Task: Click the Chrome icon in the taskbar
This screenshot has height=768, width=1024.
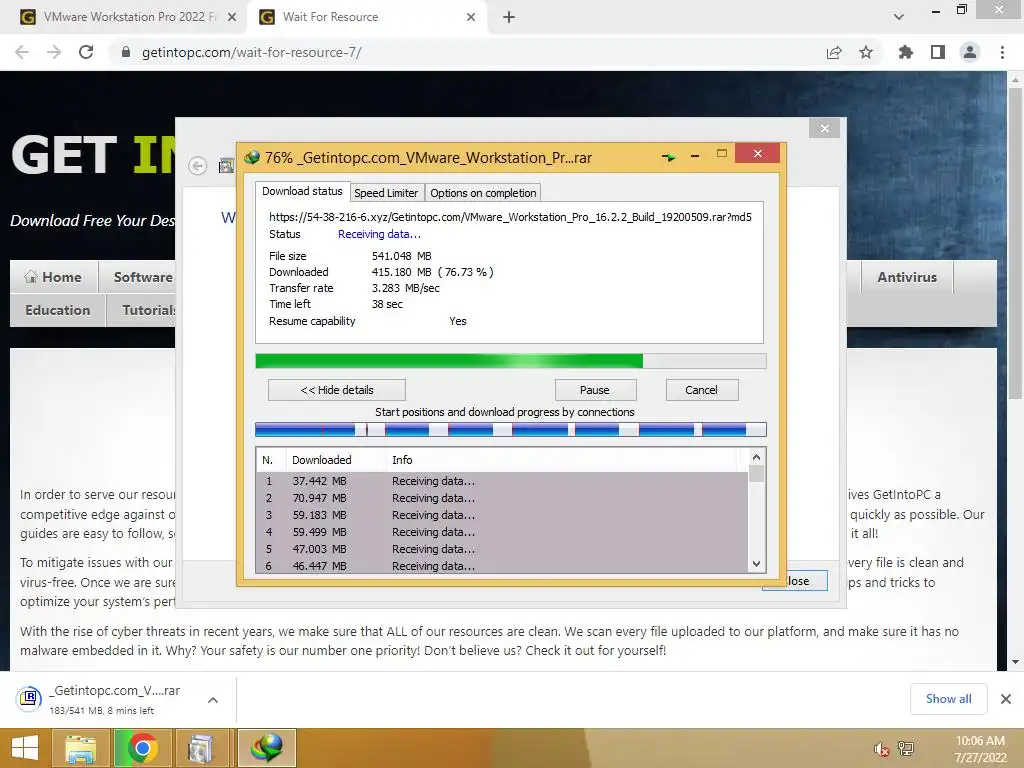Action: click(142, 748)
